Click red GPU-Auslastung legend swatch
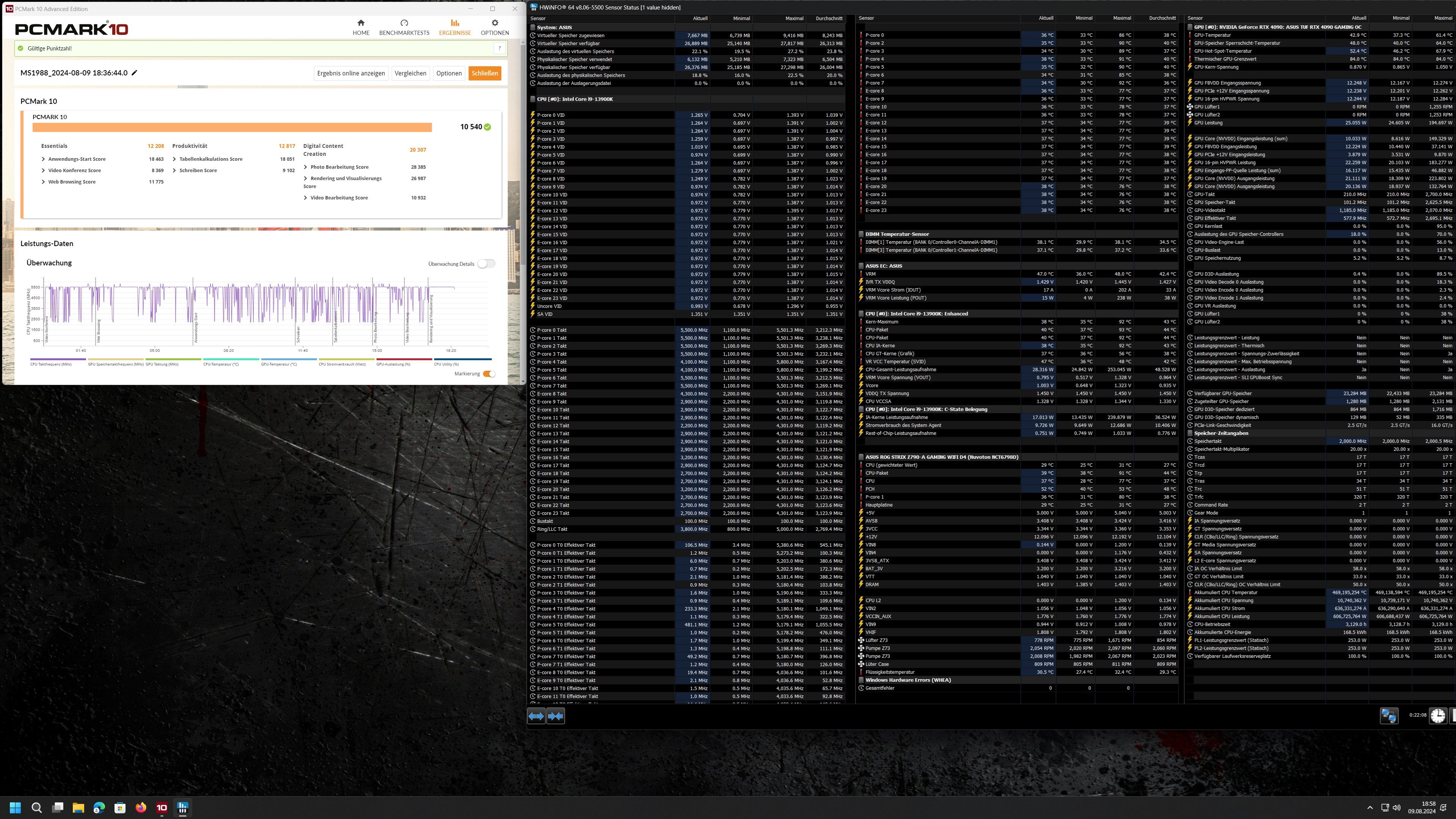This screenshot has height=819, width=1456. (404, 359)
